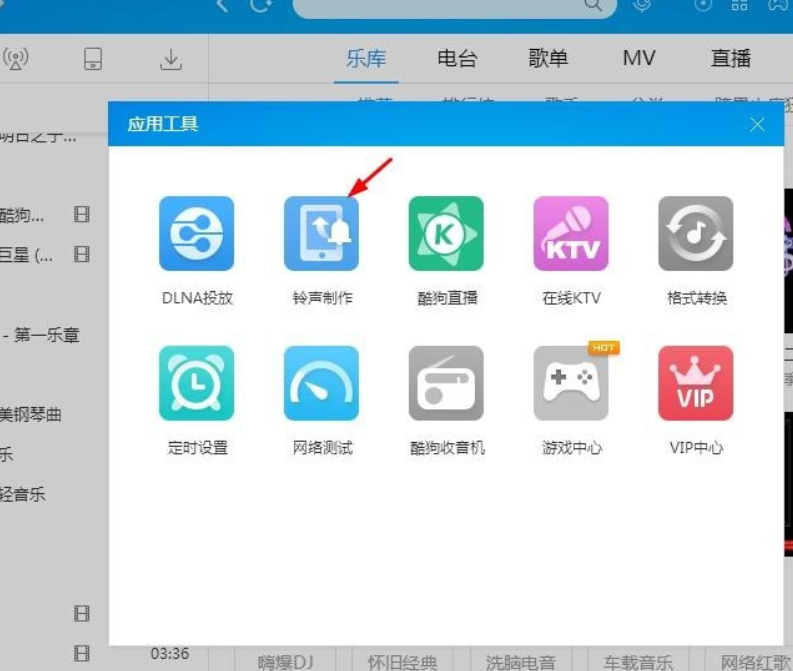This screenshot has height=671, width=793.
Task: Open the download manager sidebar icon
Action: pos(171,59)
